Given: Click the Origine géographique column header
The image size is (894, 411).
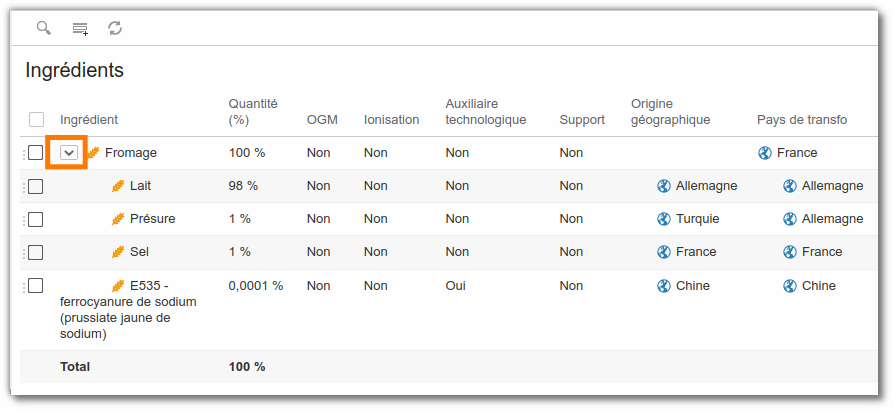Looking at the screenshot, I should (670, 112).
